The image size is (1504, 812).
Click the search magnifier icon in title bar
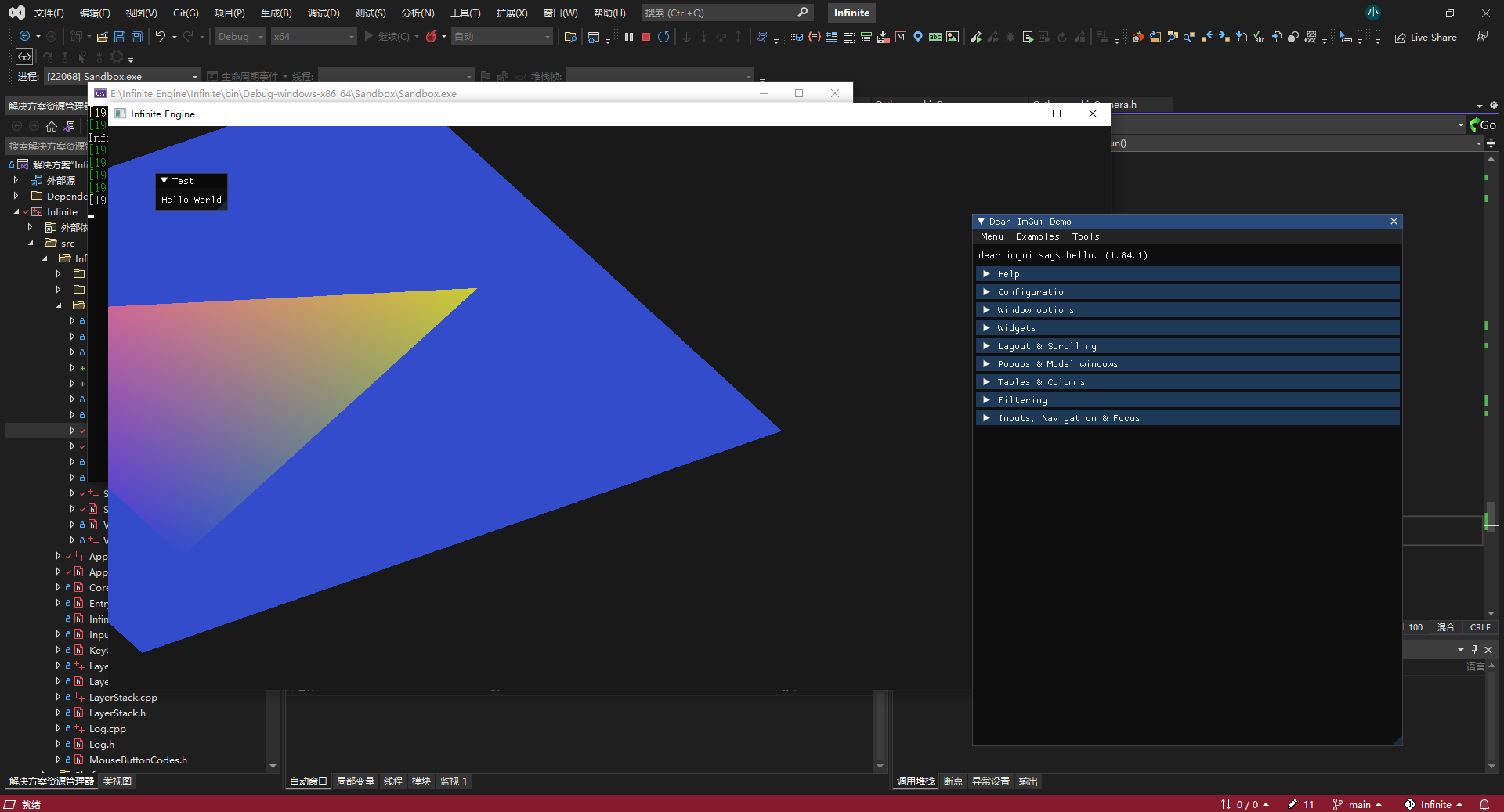(x=802, y=13)
